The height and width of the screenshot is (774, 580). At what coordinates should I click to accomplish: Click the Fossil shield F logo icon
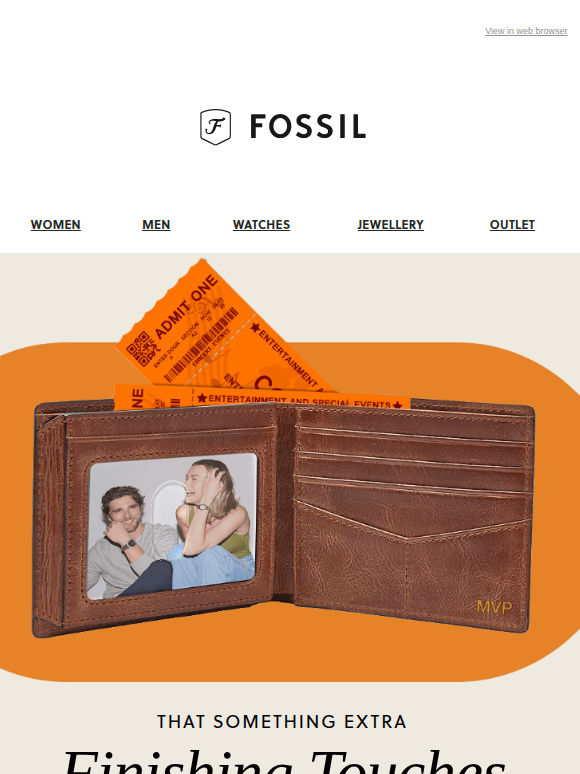pos(215,127)
